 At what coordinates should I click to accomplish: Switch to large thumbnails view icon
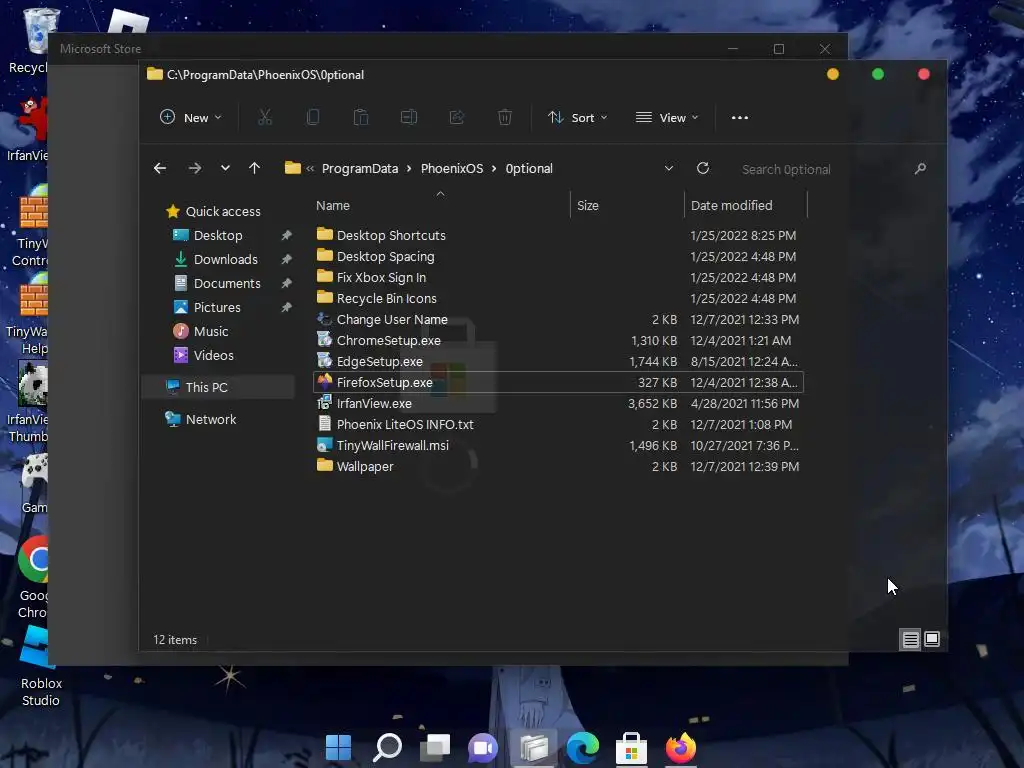[932, 639]
